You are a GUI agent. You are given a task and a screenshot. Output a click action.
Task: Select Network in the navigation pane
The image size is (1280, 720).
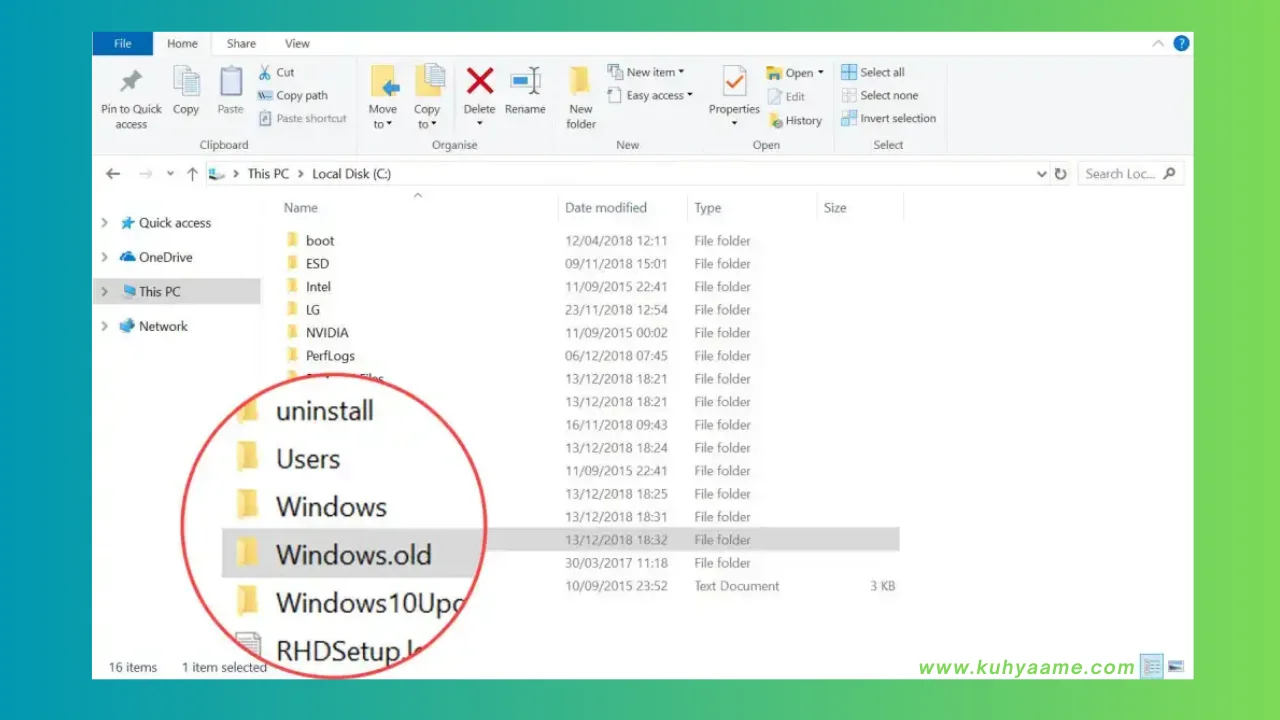click(163, 326)
